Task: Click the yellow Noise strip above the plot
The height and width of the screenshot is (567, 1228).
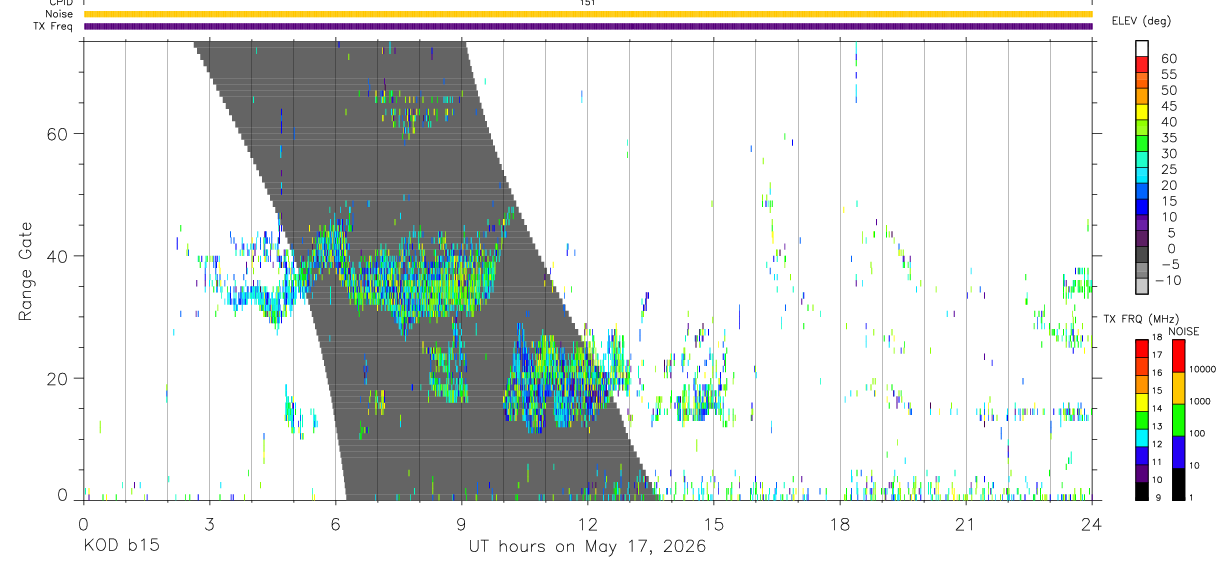Action: tap(588, 14)
